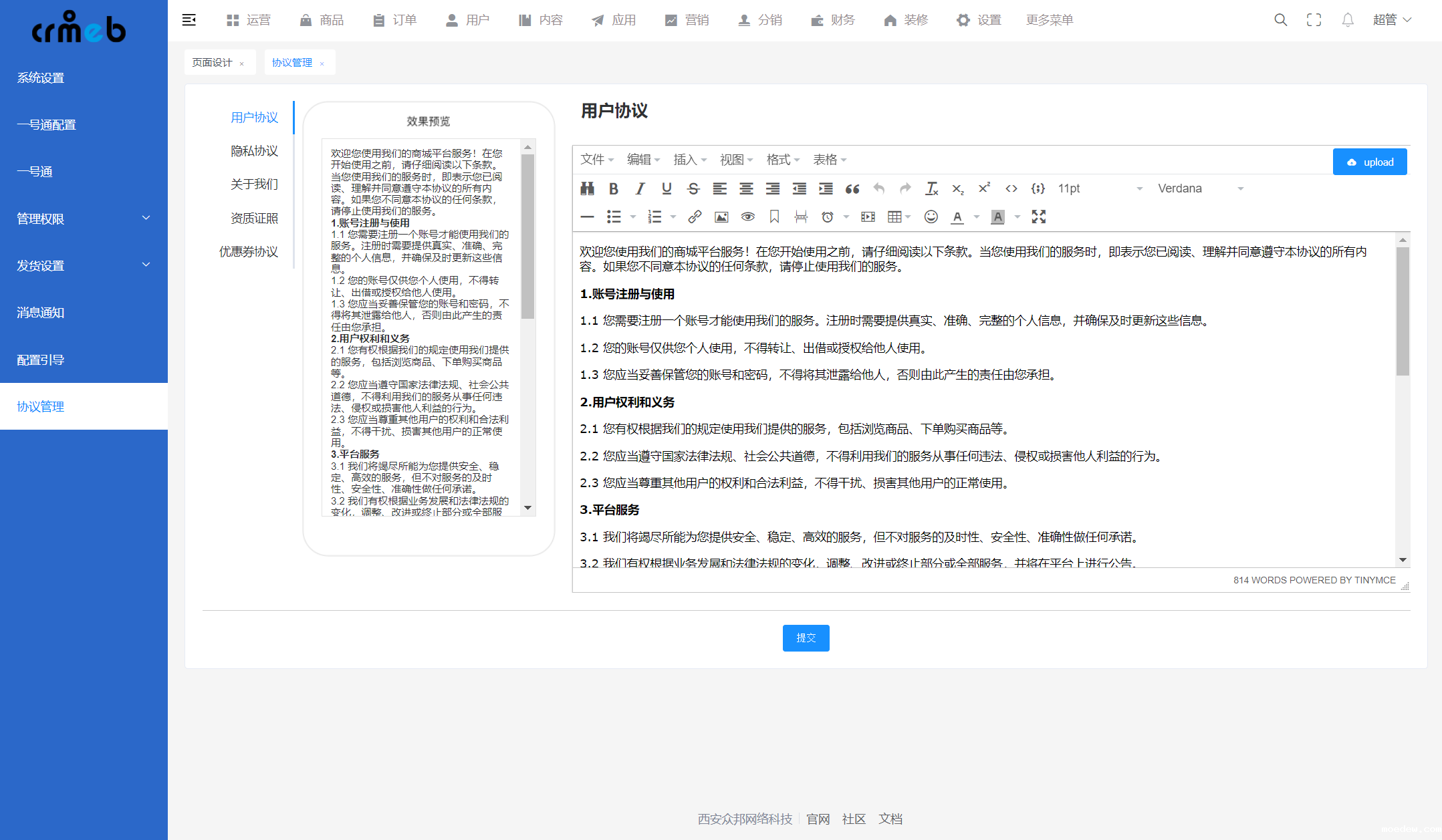Click the find and replace binoculars icon
This screenshot has width=1442, height=840.
(x=587, y=188)
